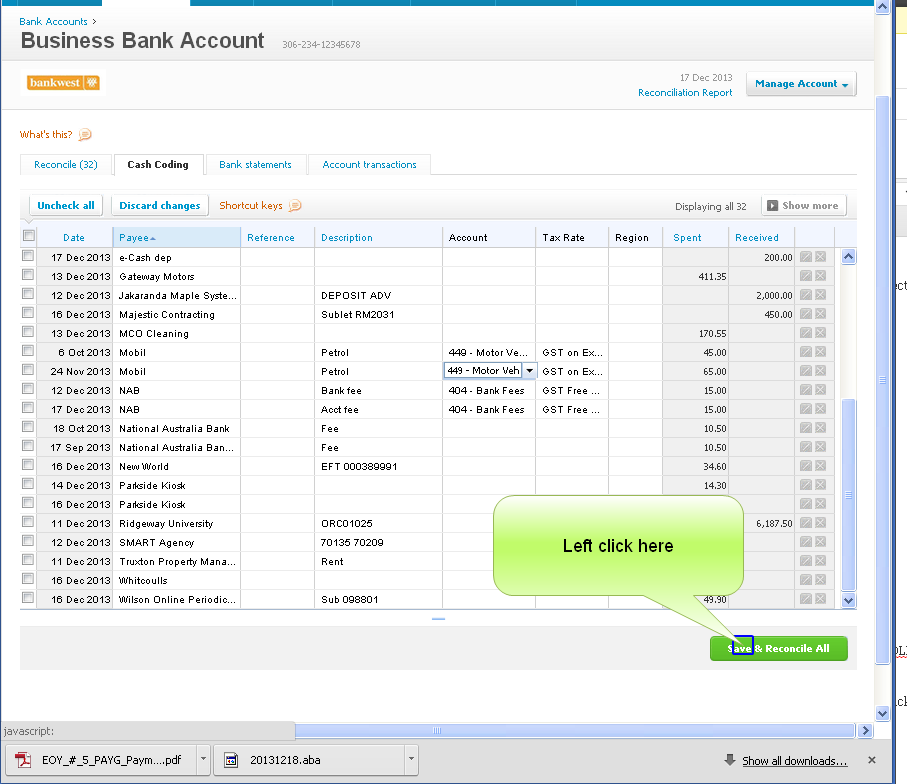Open the Reconciliation Report link
Image resolution: width=907 pixels, height=784 pixels.
tap(685, 93)
